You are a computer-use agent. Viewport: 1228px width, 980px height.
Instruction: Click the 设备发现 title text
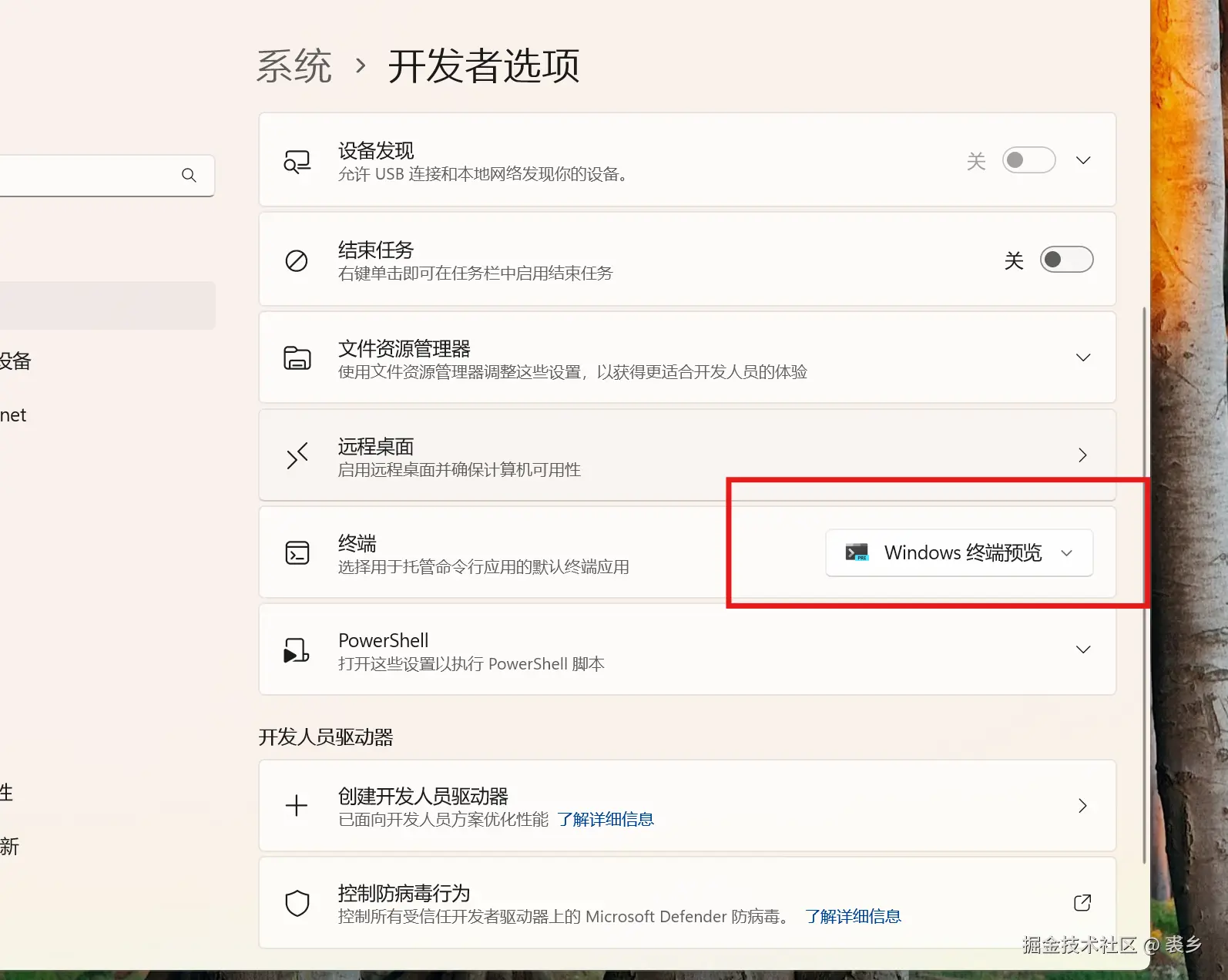(x=376, y=150)
